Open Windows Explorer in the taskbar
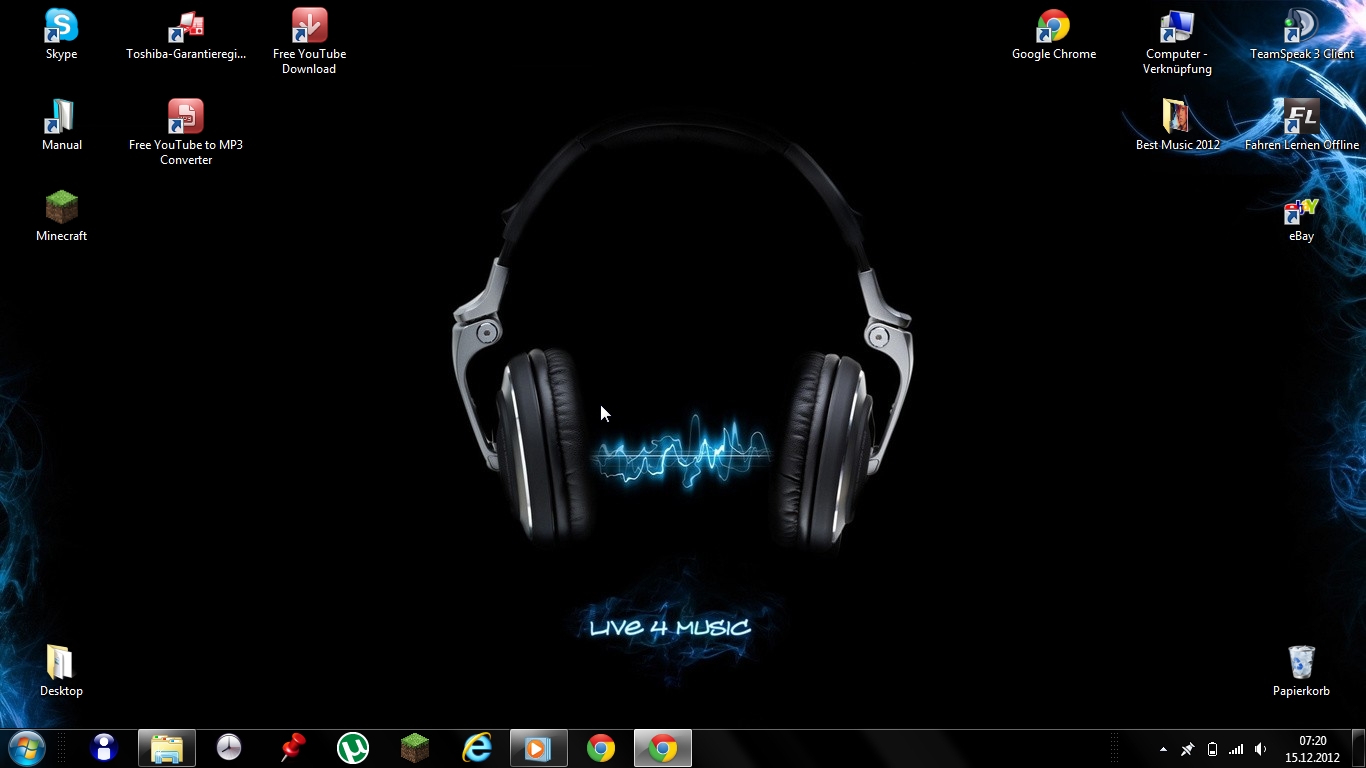Viewport: 1366px width, 768px height. click(166, 748)
